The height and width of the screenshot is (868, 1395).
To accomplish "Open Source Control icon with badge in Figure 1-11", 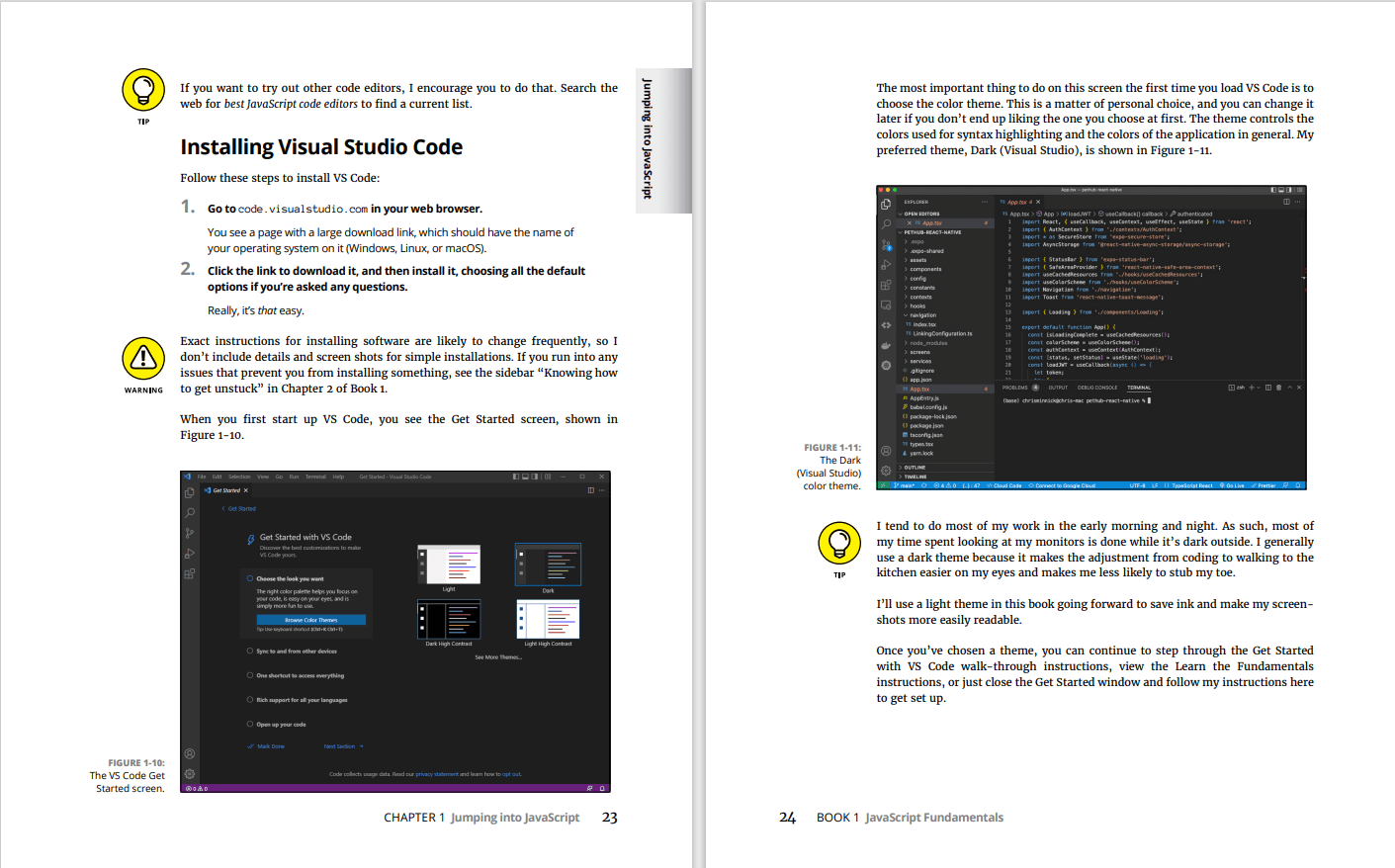I will (x=886, y=245).
